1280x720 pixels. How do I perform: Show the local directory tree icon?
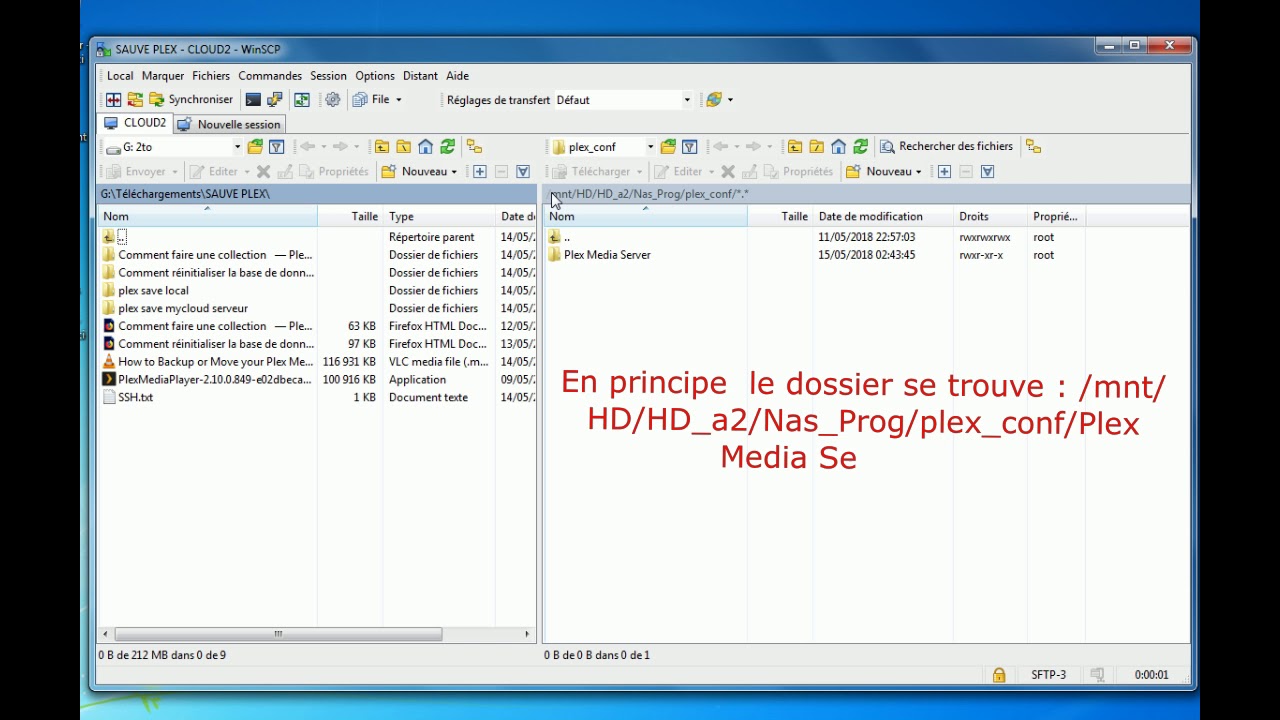[475, 147]
